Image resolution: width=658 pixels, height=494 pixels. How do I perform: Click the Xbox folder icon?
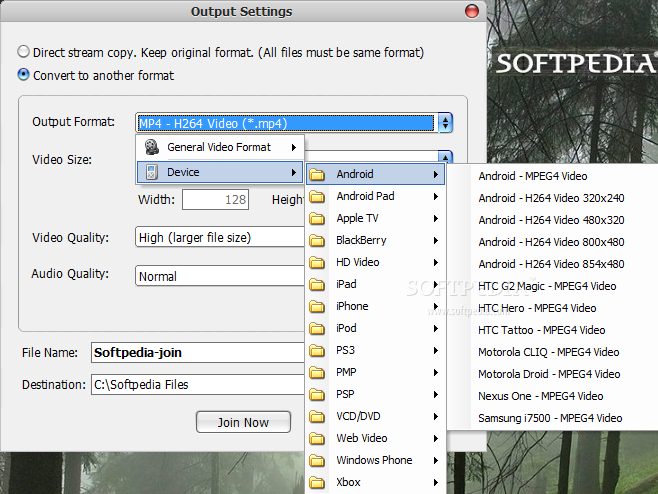tap(317, 482)
